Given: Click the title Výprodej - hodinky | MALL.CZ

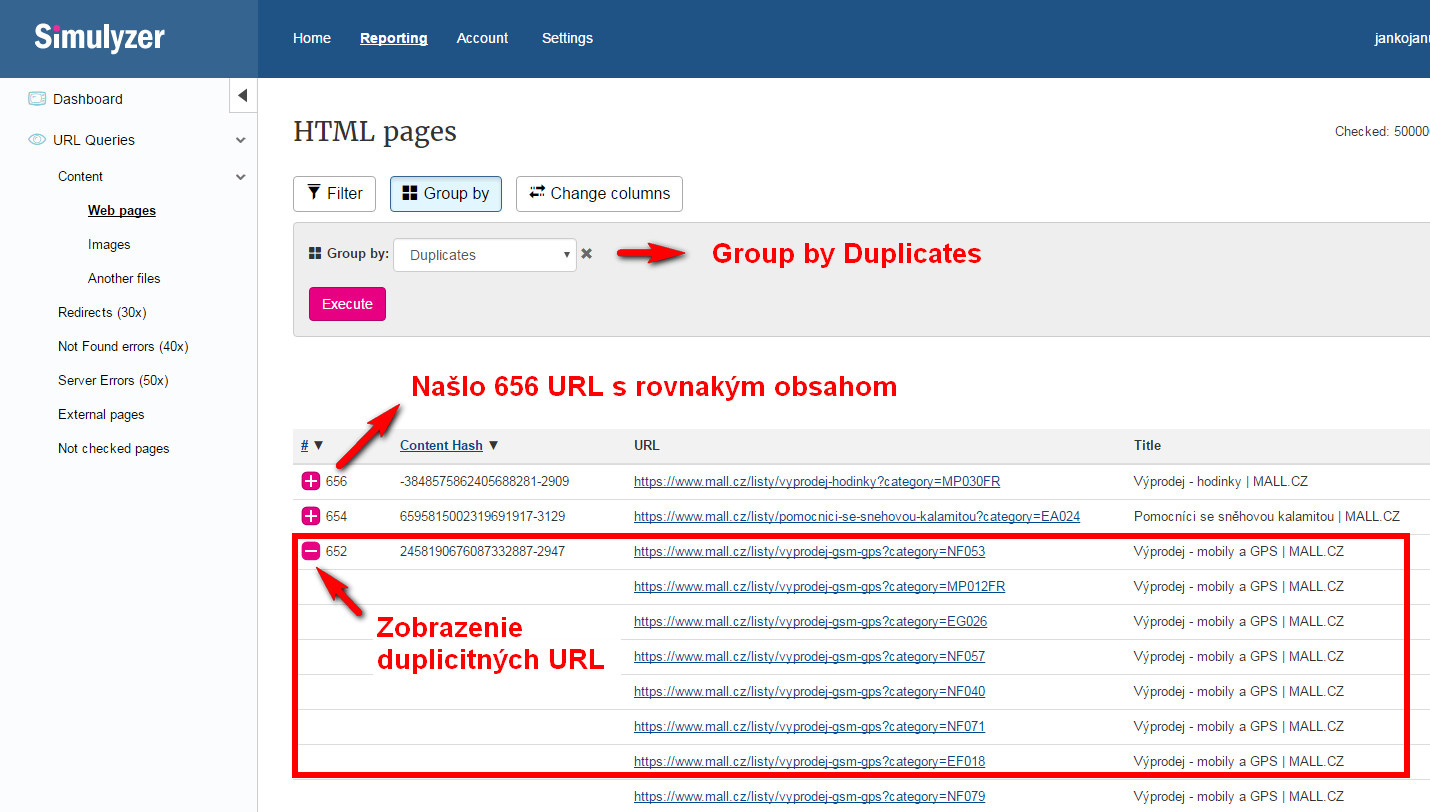Looking at the screenshot, I should pyautogui.click(x=1221, y=481).
